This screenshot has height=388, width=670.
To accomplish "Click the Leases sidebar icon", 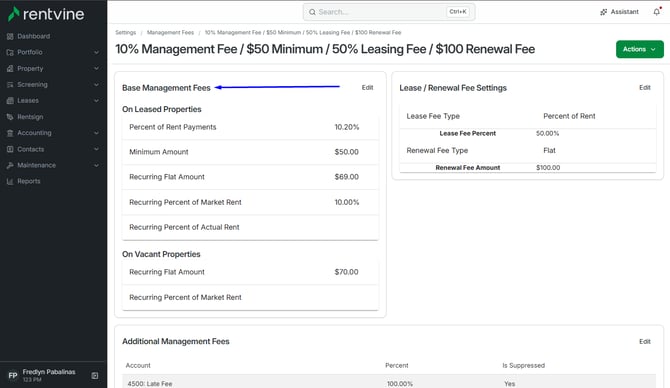I will click(10, 100).
